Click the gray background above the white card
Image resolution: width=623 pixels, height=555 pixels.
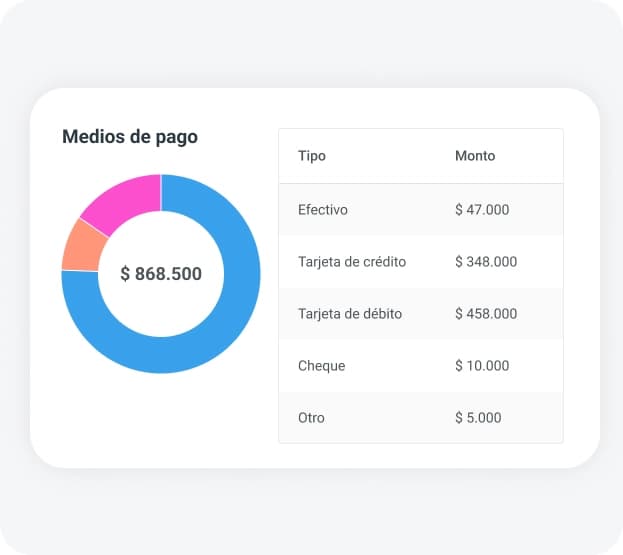coord(311,45)
